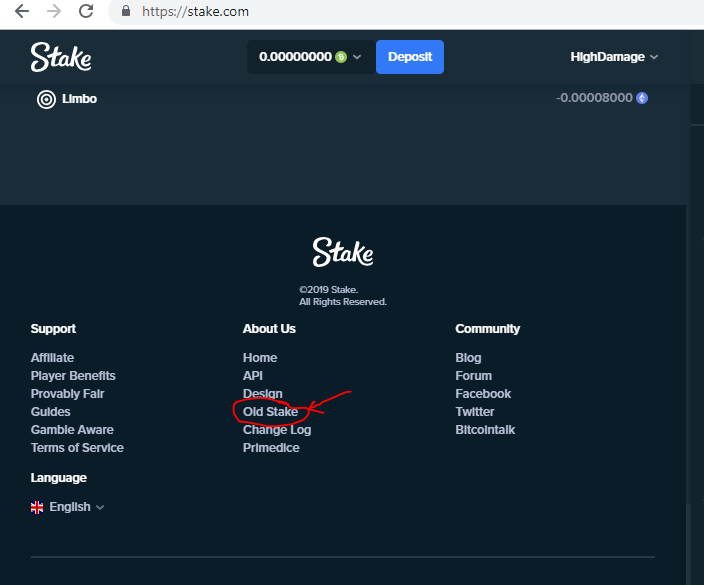Click the Community footer heading
This screenshot has width=704, height=585.
488,329
